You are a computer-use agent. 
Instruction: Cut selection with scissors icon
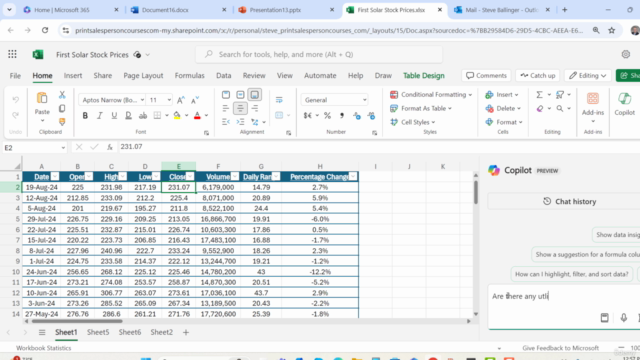[x=62, y=95]
